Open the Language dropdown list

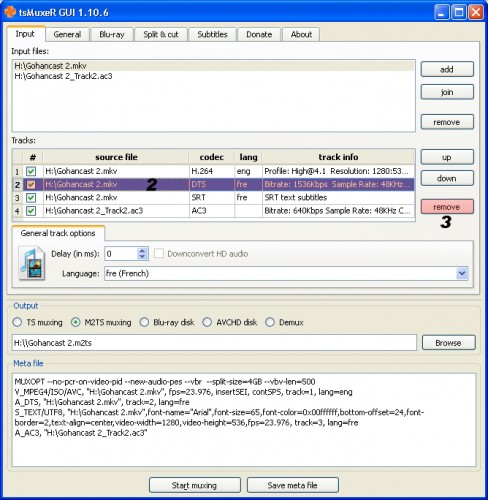pos(462,274)
